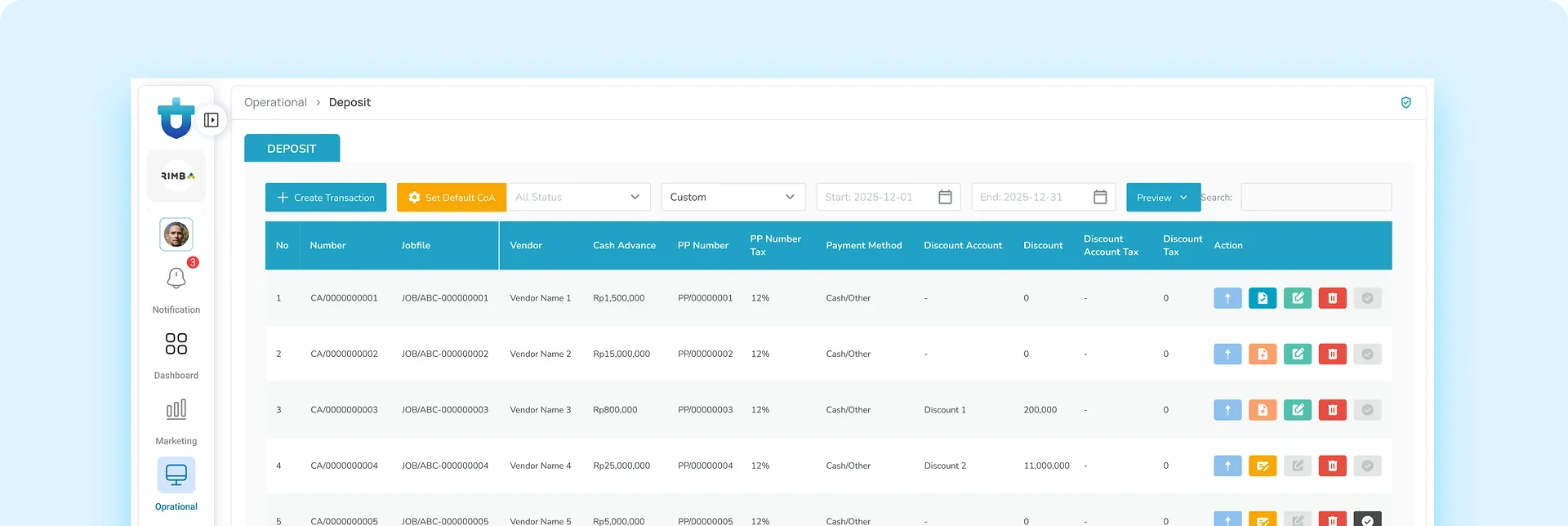Select cell PP/00000003

coord(706,410)
